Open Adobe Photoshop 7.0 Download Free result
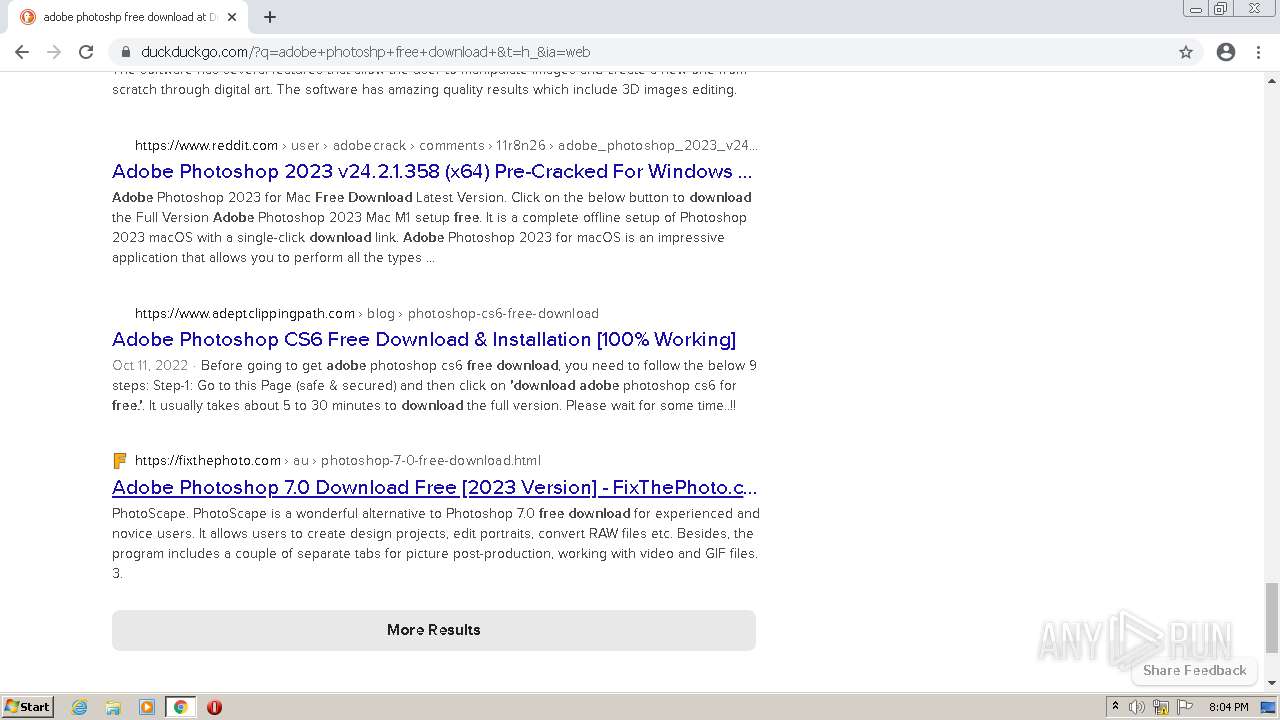Viewport: 1280px width, 720px height. click(435, 487)
